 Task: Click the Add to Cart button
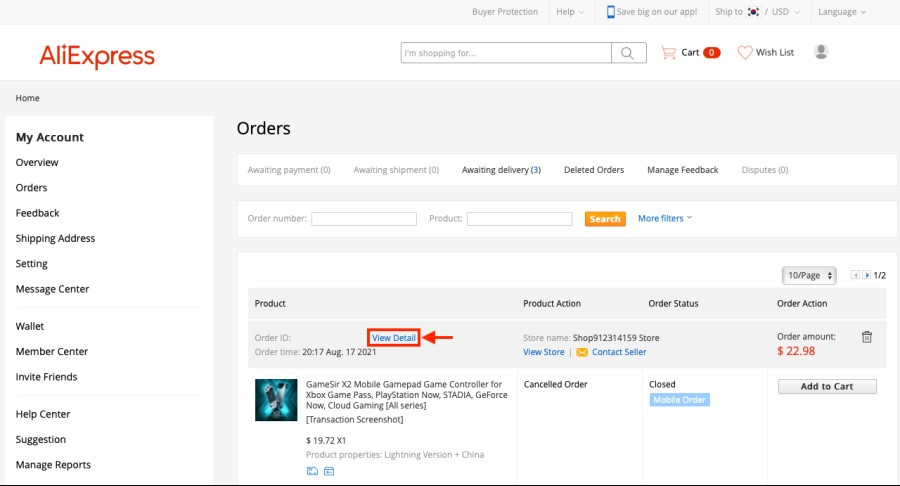[x=827, y=386]
